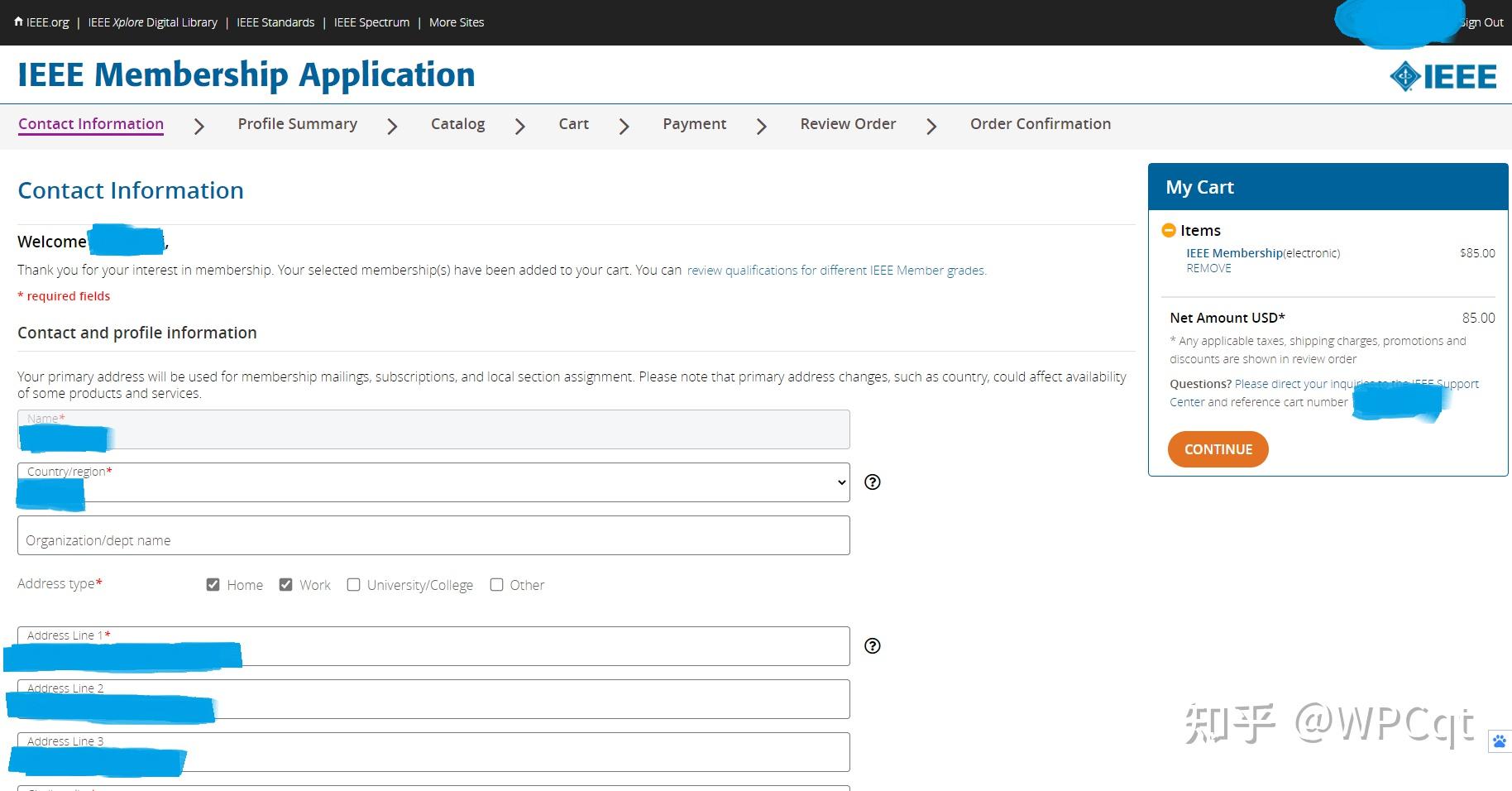Click the help icon beside Address Line 1
The image size is (1512, 791).
(872, 646)
